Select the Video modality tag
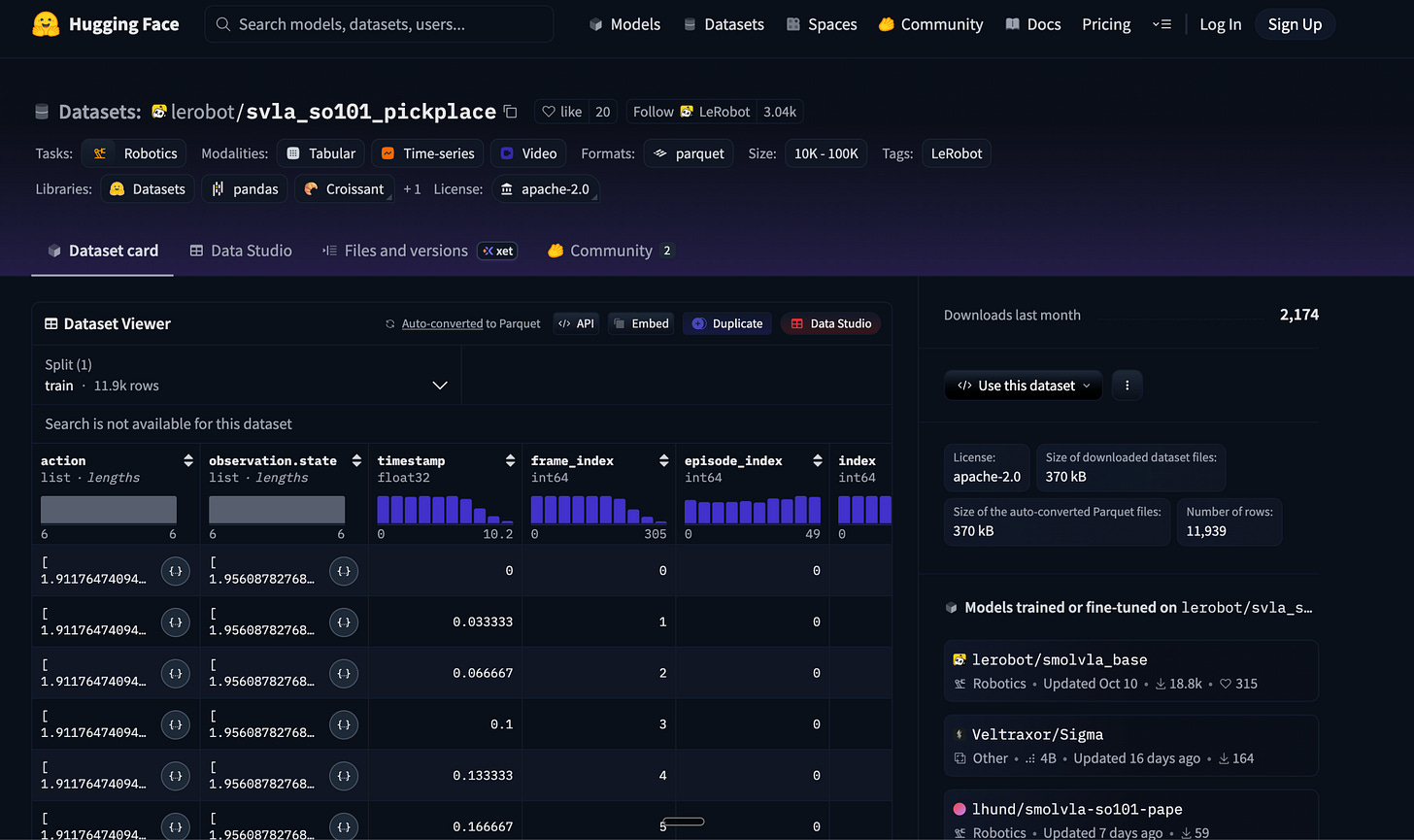This screenshot has width=1414, height=840. pyautogui.click(x=528, y=153)
